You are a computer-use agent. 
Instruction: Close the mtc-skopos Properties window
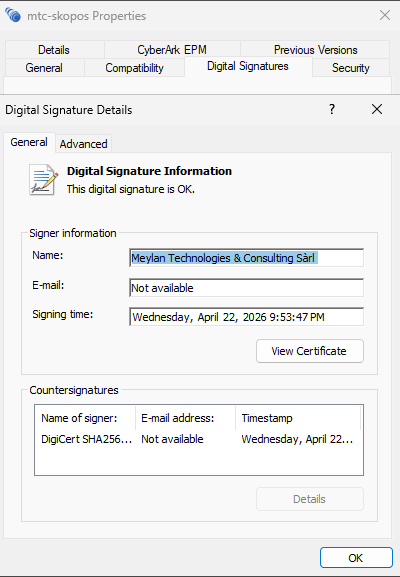pyautogui.click(x=385, y=15)
